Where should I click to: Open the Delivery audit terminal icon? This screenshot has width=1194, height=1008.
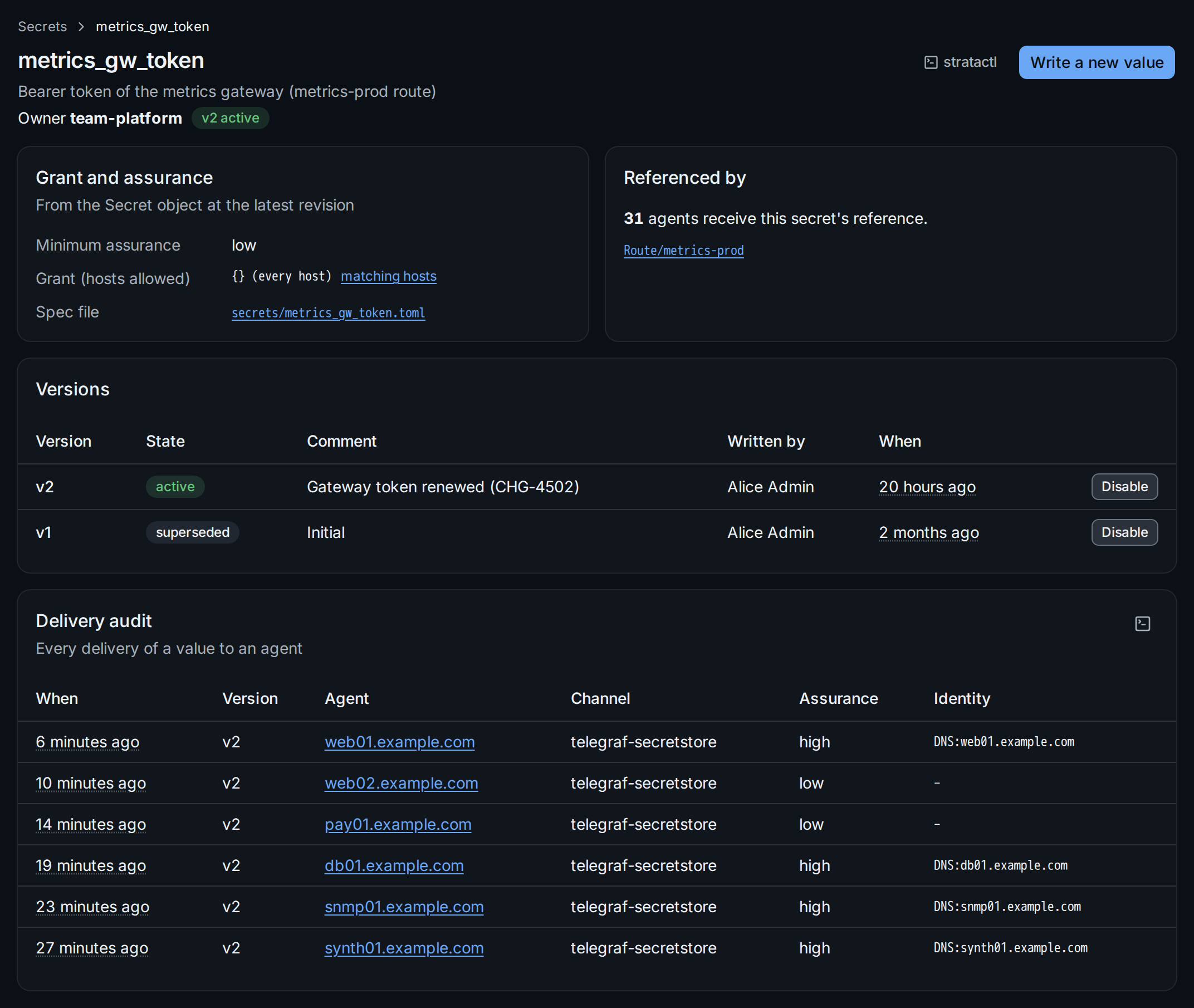click(x=1142, y=623)
